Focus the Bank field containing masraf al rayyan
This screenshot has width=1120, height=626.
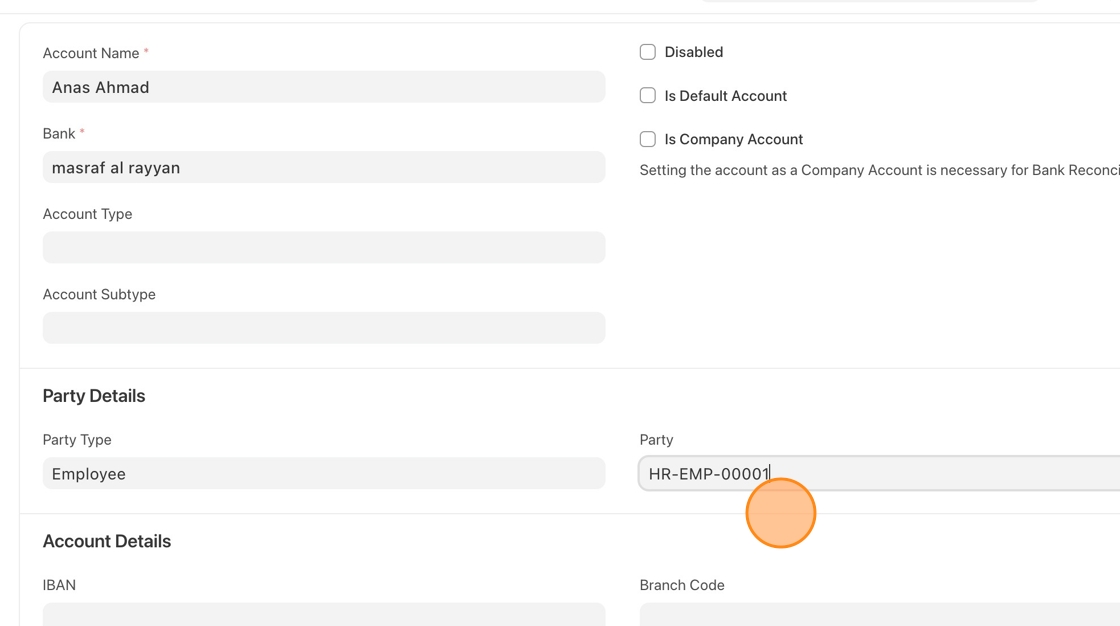323,168
